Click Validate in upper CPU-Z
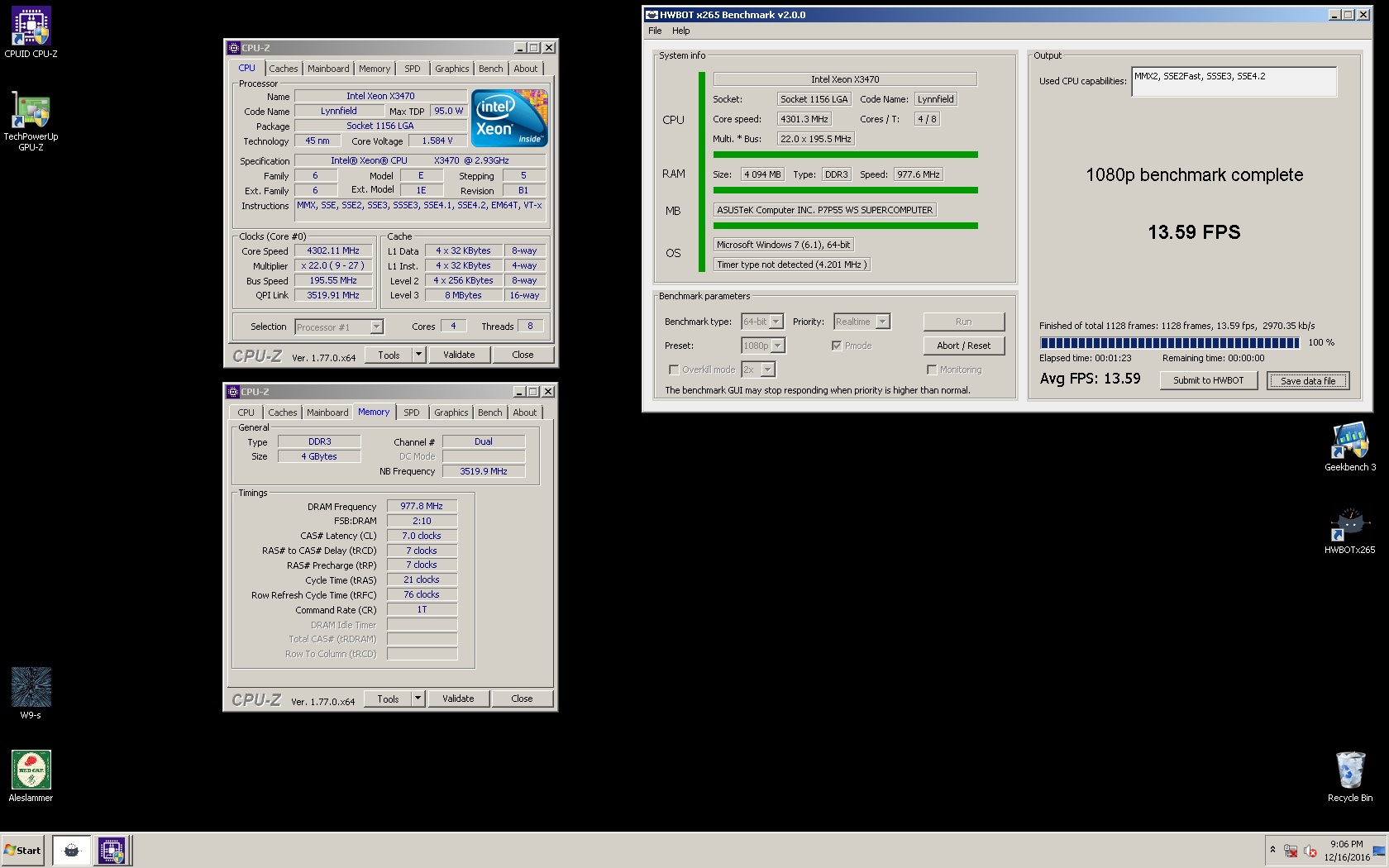Viewport: 1389px width, 868px height. [x=459, y=355]
